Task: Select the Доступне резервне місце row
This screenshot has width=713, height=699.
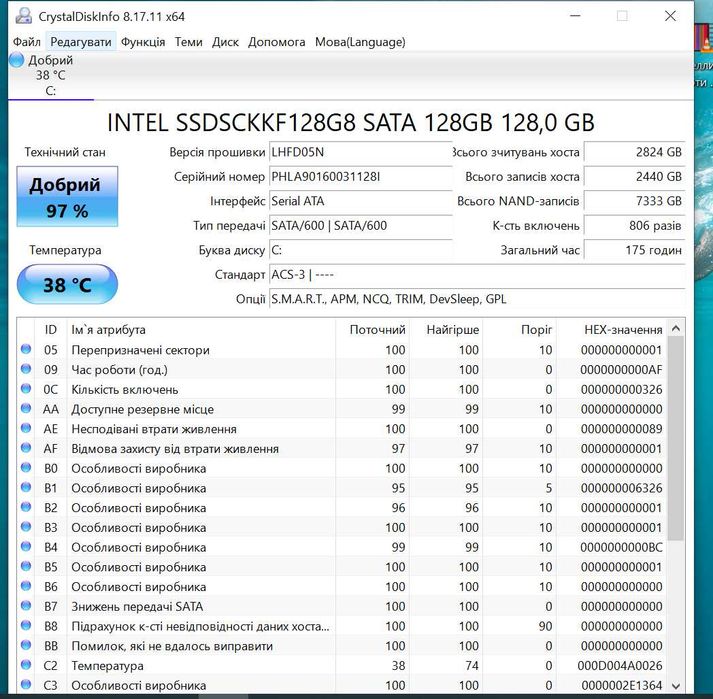Action: (x=342, y=409)
